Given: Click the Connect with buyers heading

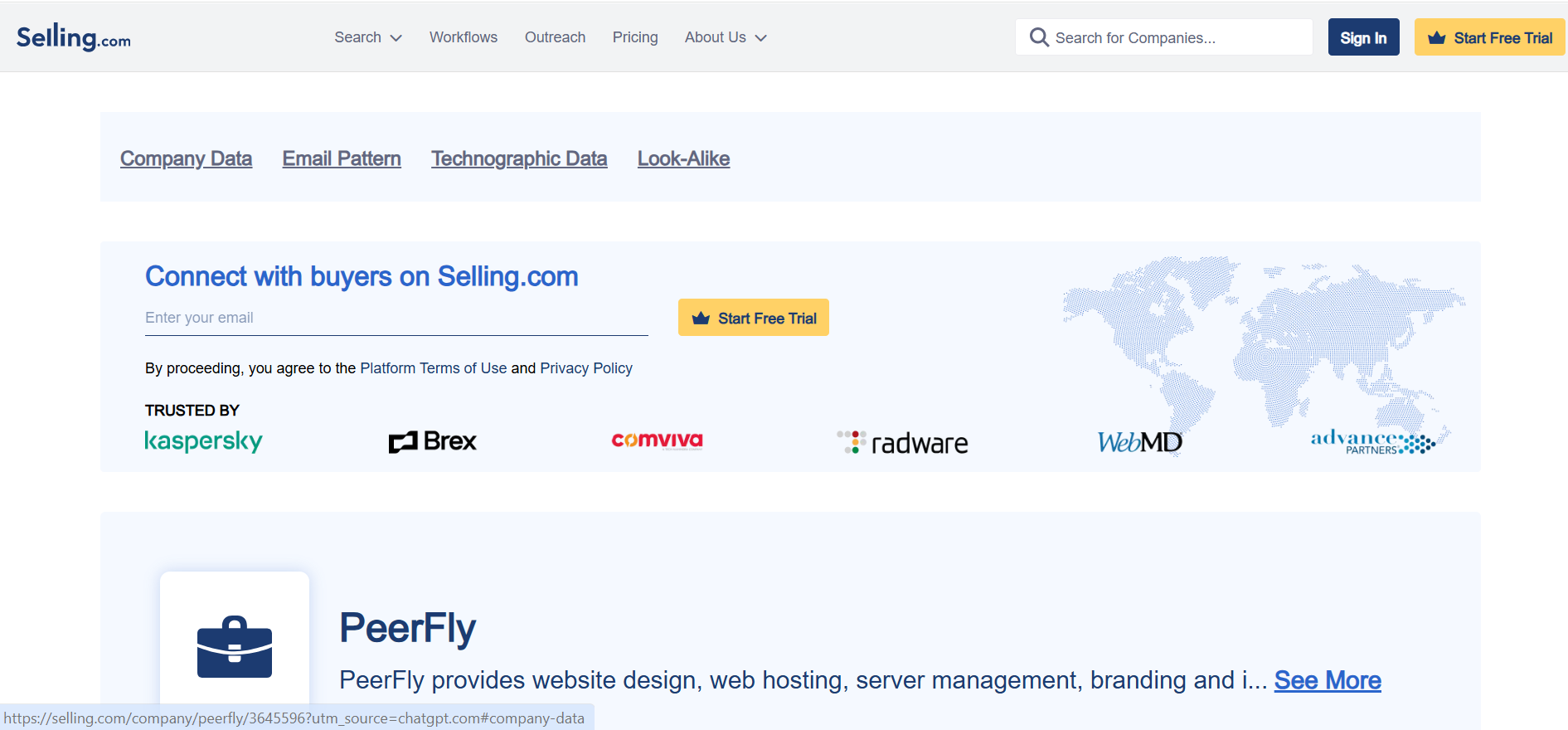Looking at the screenshot, I should tap(362, 276).
